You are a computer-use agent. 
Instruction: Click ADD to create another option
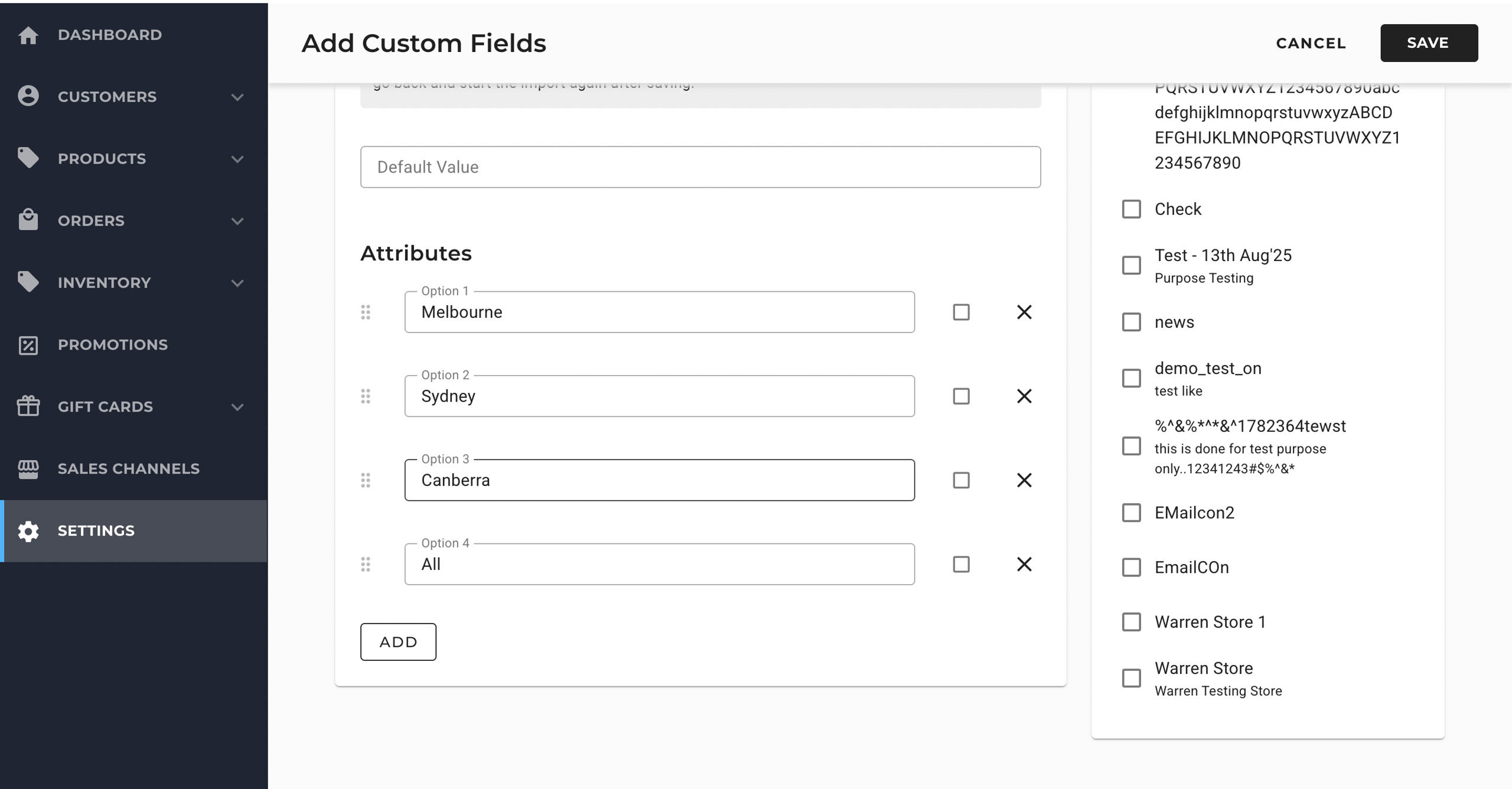[x=398, y=642]
